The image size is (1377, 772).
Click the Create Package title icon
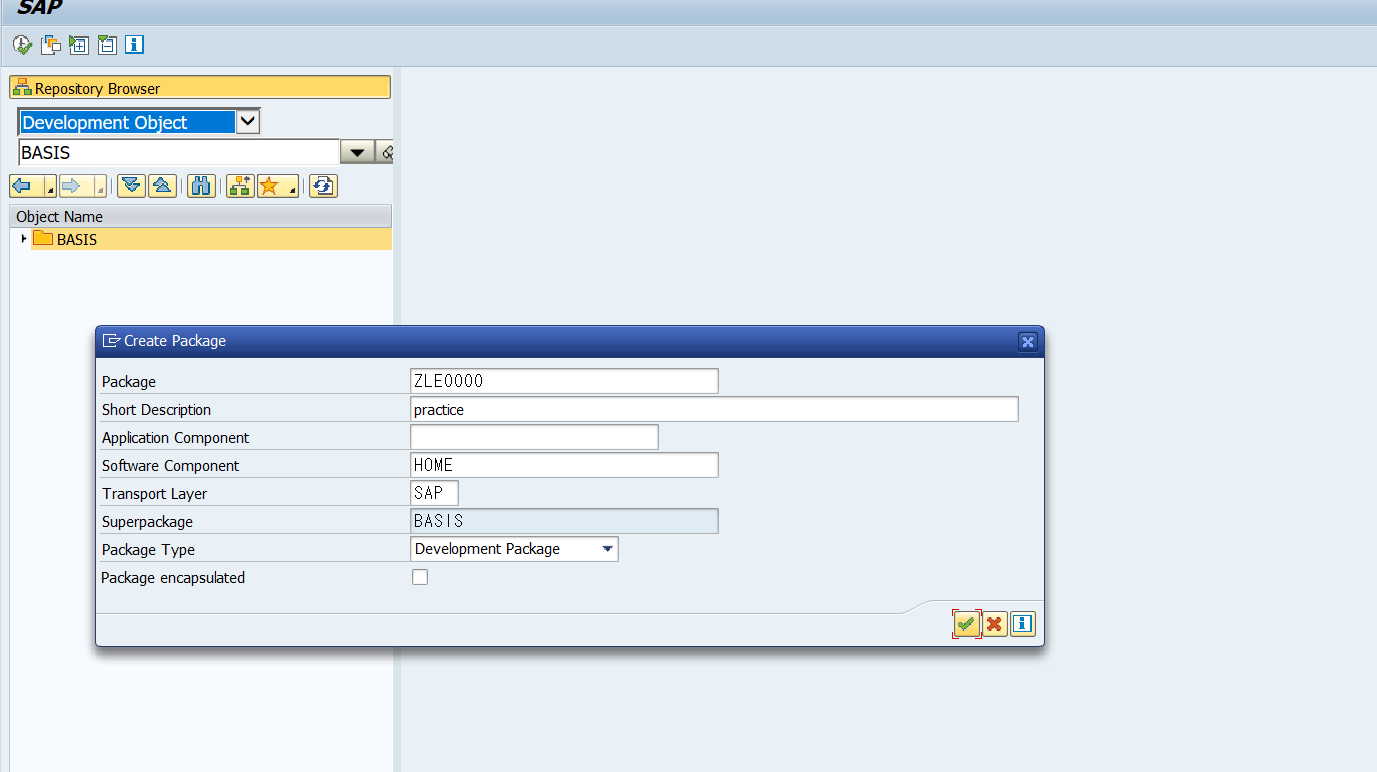(x=111, y=341)
